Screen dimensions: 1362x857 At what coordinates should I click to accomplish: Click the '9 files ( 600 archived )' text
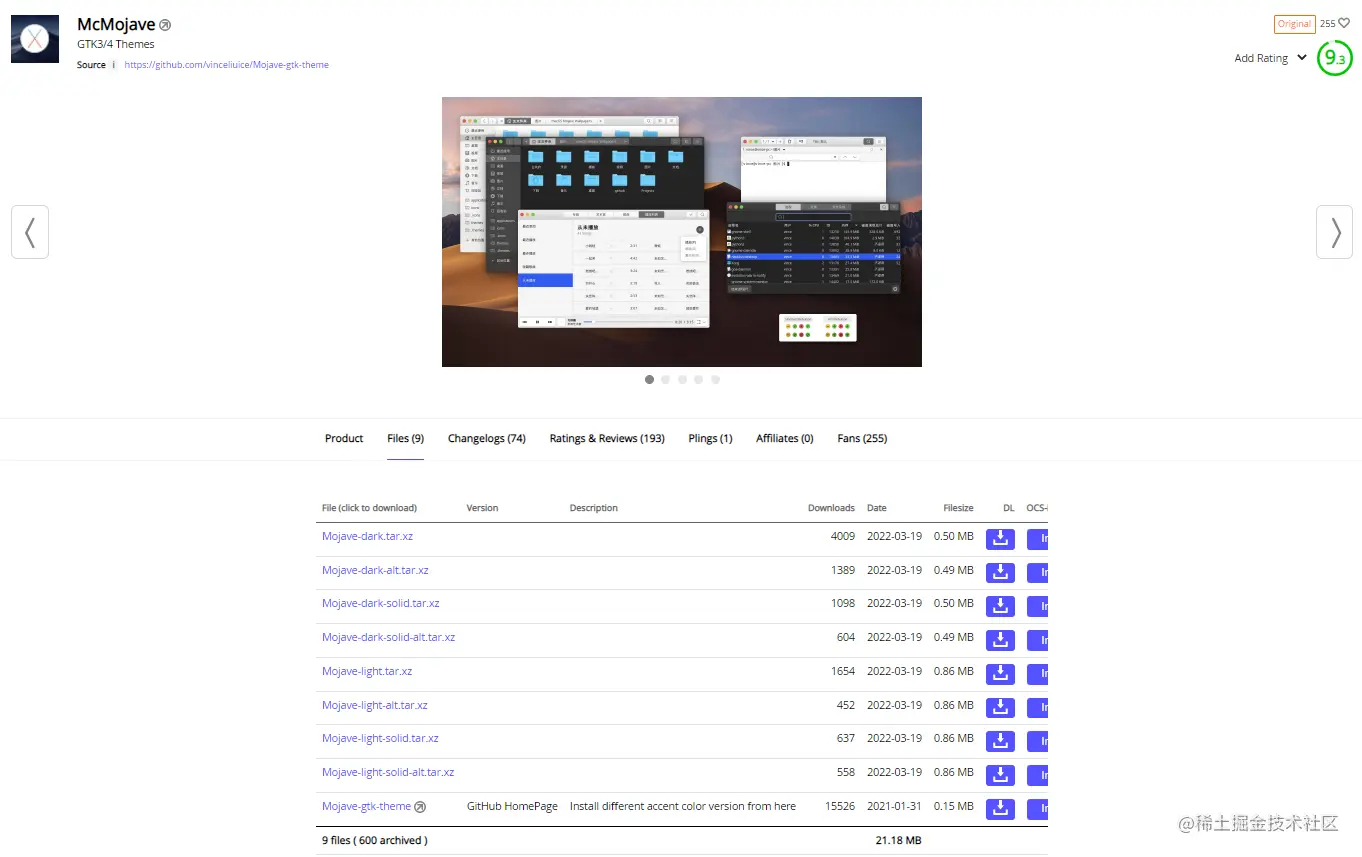click(375, 841)
